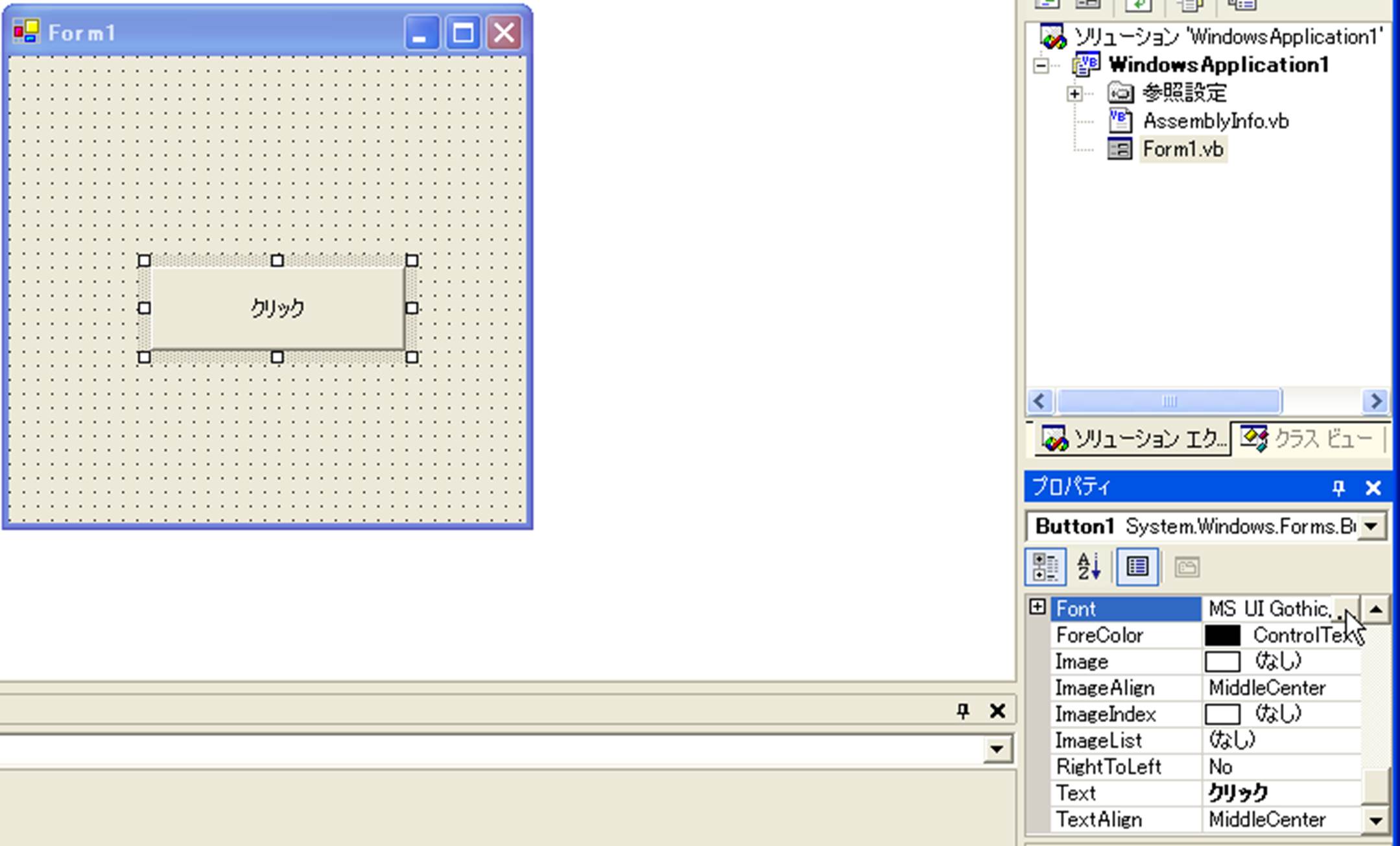Switch to the クラス ビュー tab
The height and width of the screenshot is (846, 1400).
pyautogui.click(x=1310, y=439)
